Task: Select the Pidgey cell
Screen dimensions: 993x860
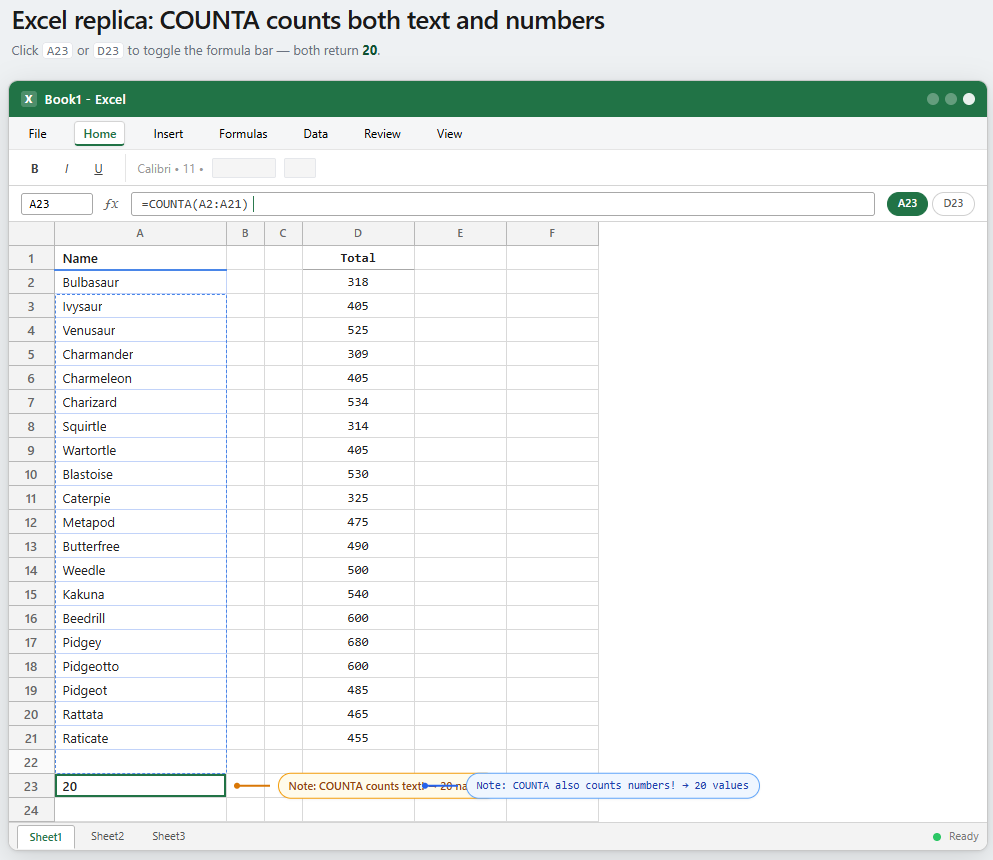Action: tap(140, 643)
